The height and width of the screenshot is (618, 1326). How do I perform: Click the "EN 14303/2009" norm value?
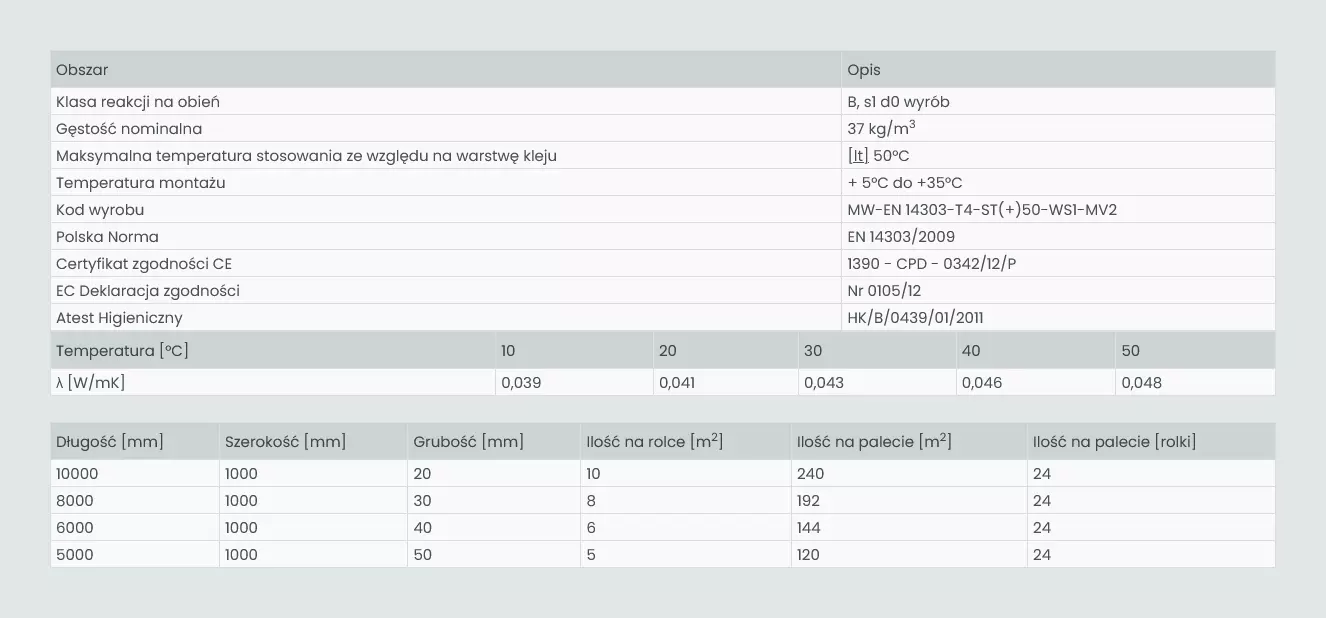pyautogui.click(x=901, y=237)
